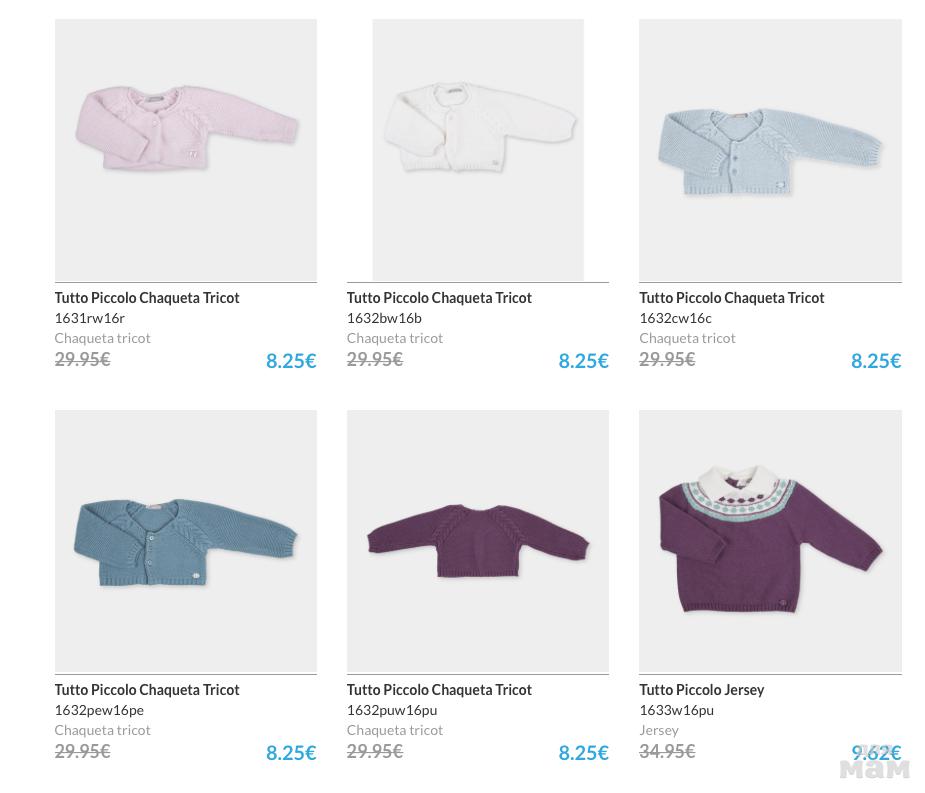Viewport: 925px width, 793px height.
Task: Click the 8.25€ price for item 1632cw16c
Action: pos(876,361)
